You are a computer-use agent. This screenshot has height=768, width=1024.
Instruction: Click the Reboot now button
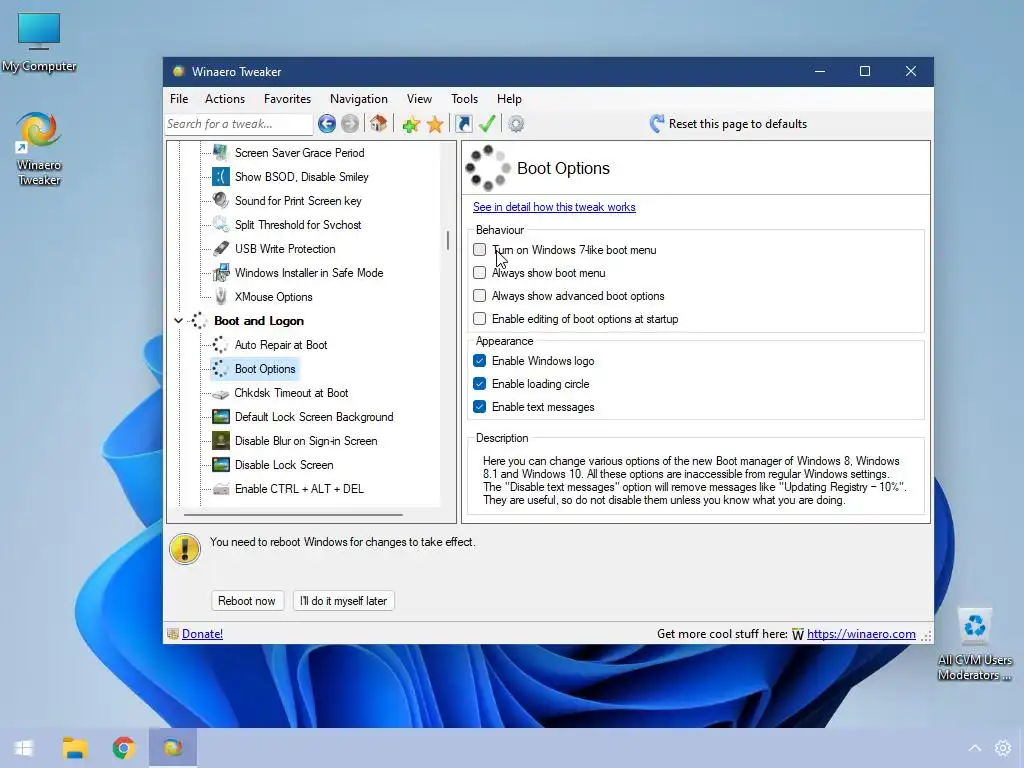[x=247, y=601]
